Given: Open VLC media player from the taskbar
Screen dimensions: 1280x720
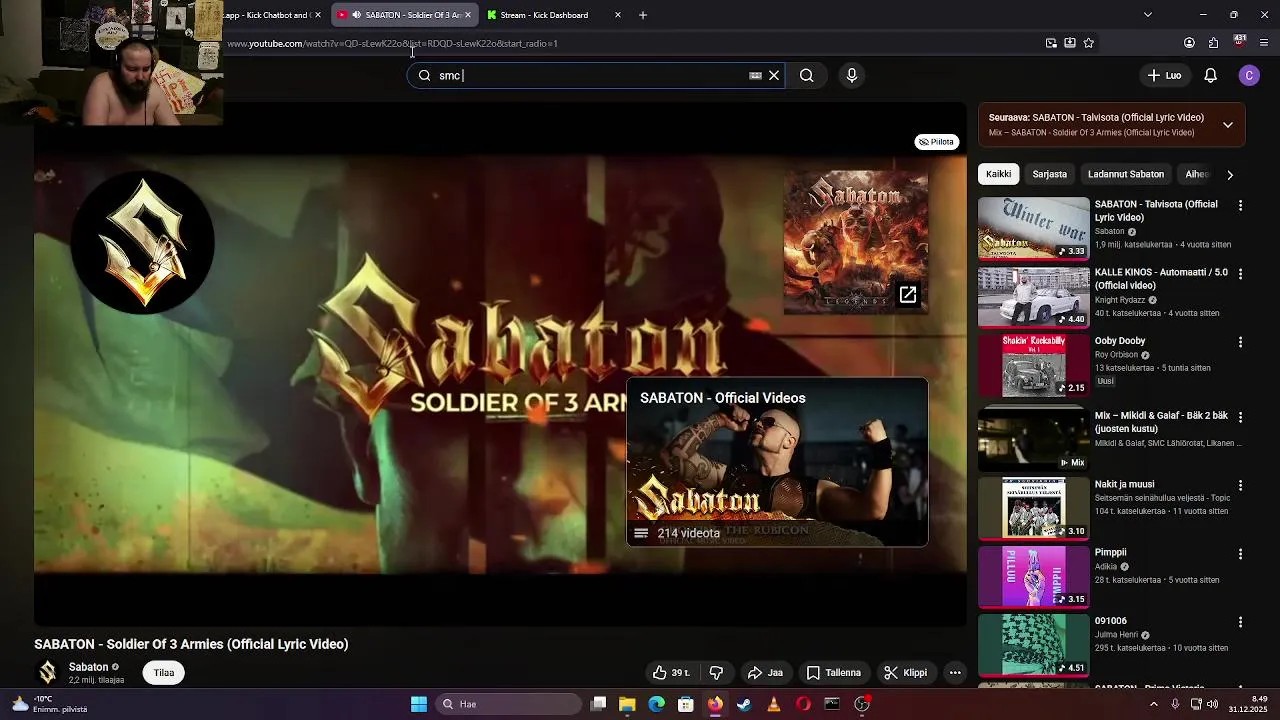Looking at the screenshot, I should click(x=773, y=704).
